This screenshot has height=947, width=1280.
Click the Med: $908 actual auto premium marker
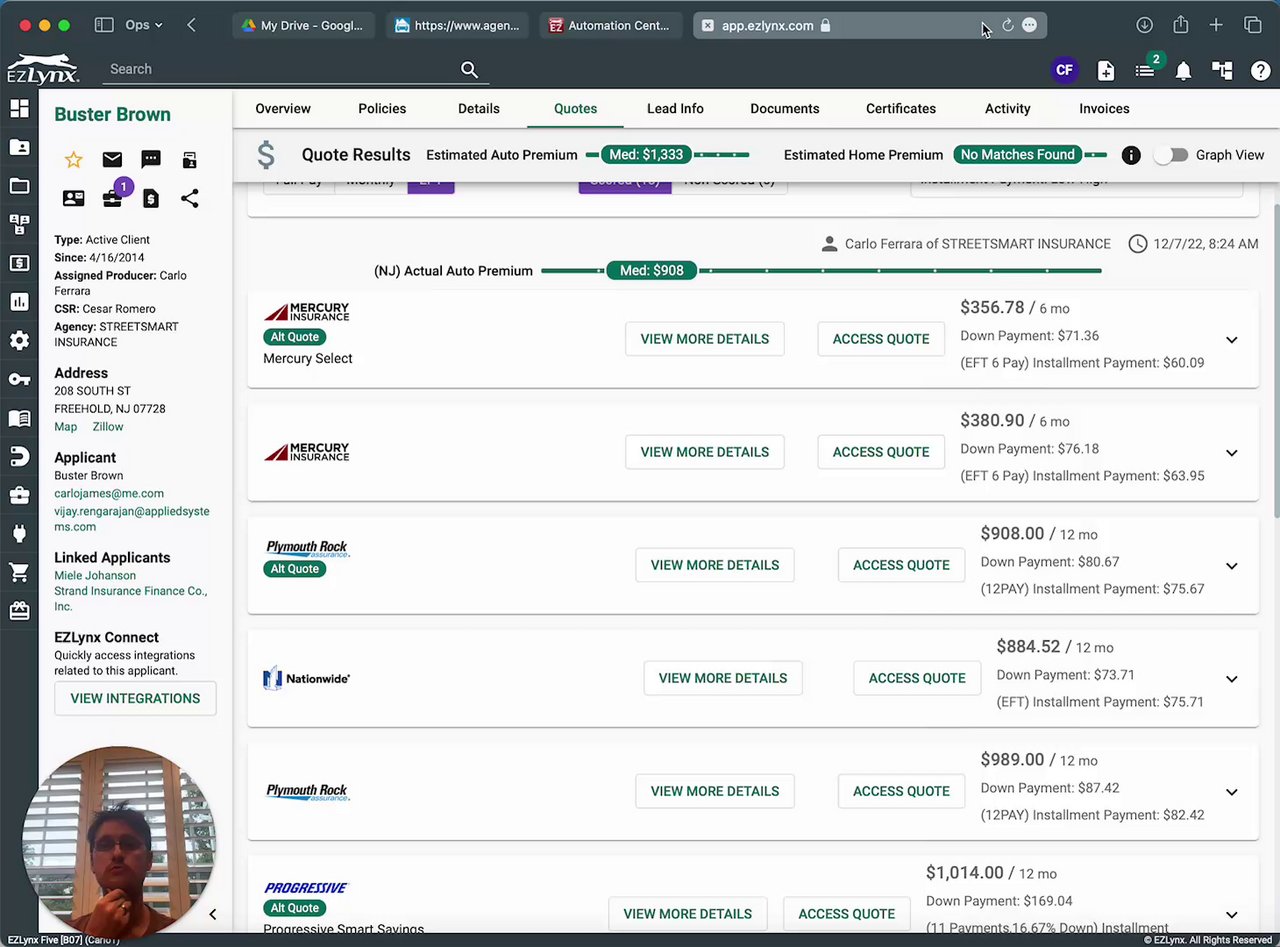click(x=651, y=271)
